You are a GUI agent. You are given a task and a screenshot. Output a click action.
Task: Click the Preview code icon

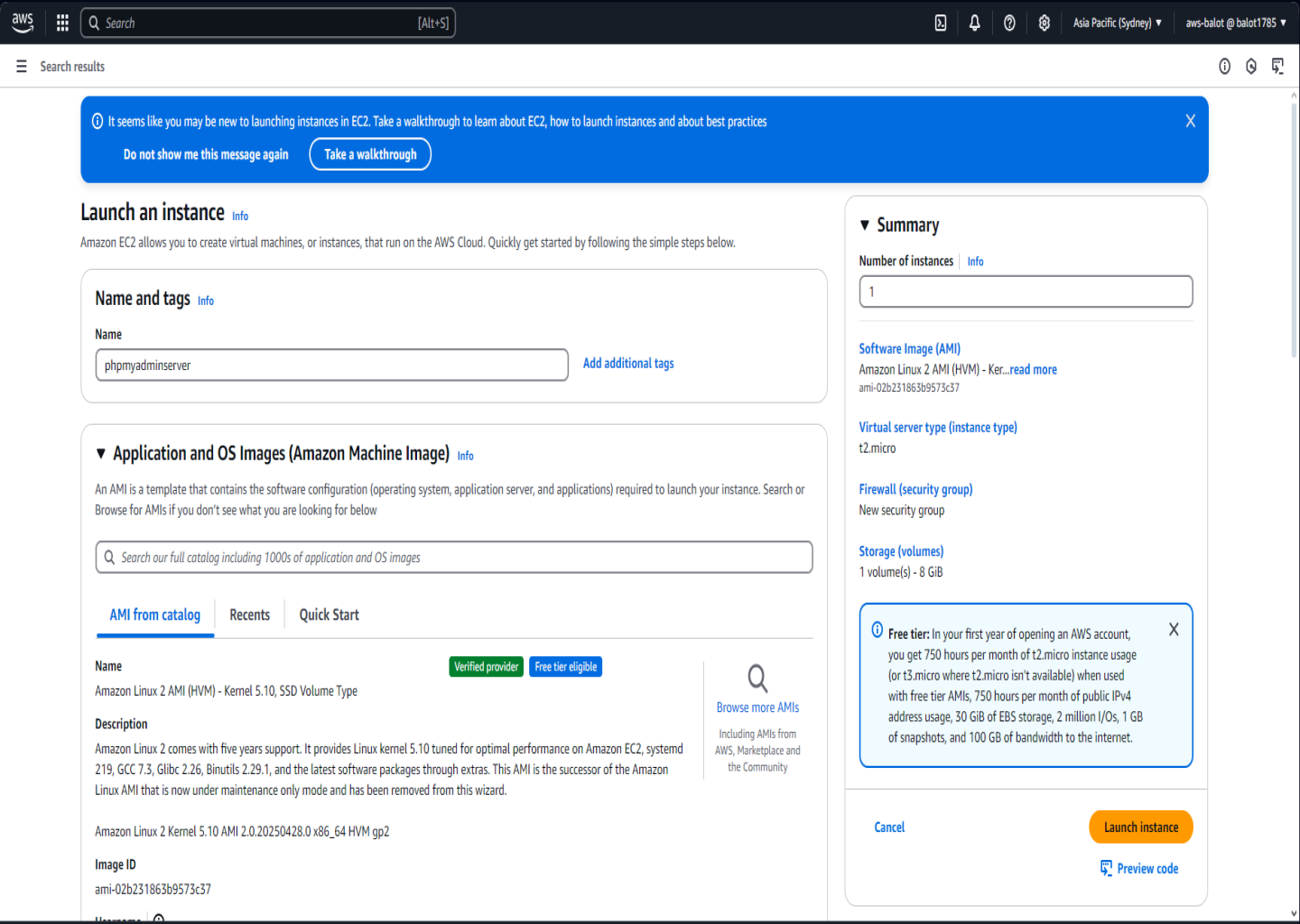coord(1106,868)
